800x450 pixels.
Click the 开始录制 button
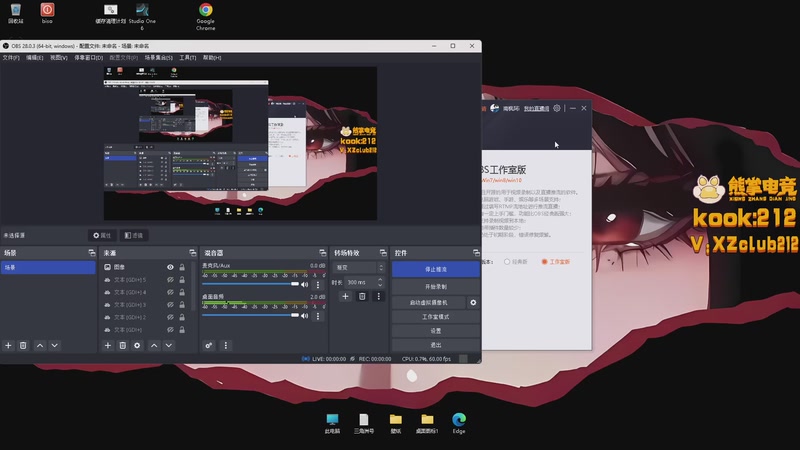point(436,287)
